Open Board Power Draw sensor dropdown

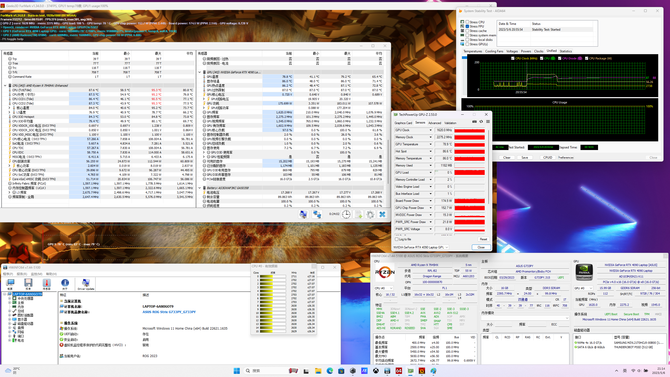point(430,200)
